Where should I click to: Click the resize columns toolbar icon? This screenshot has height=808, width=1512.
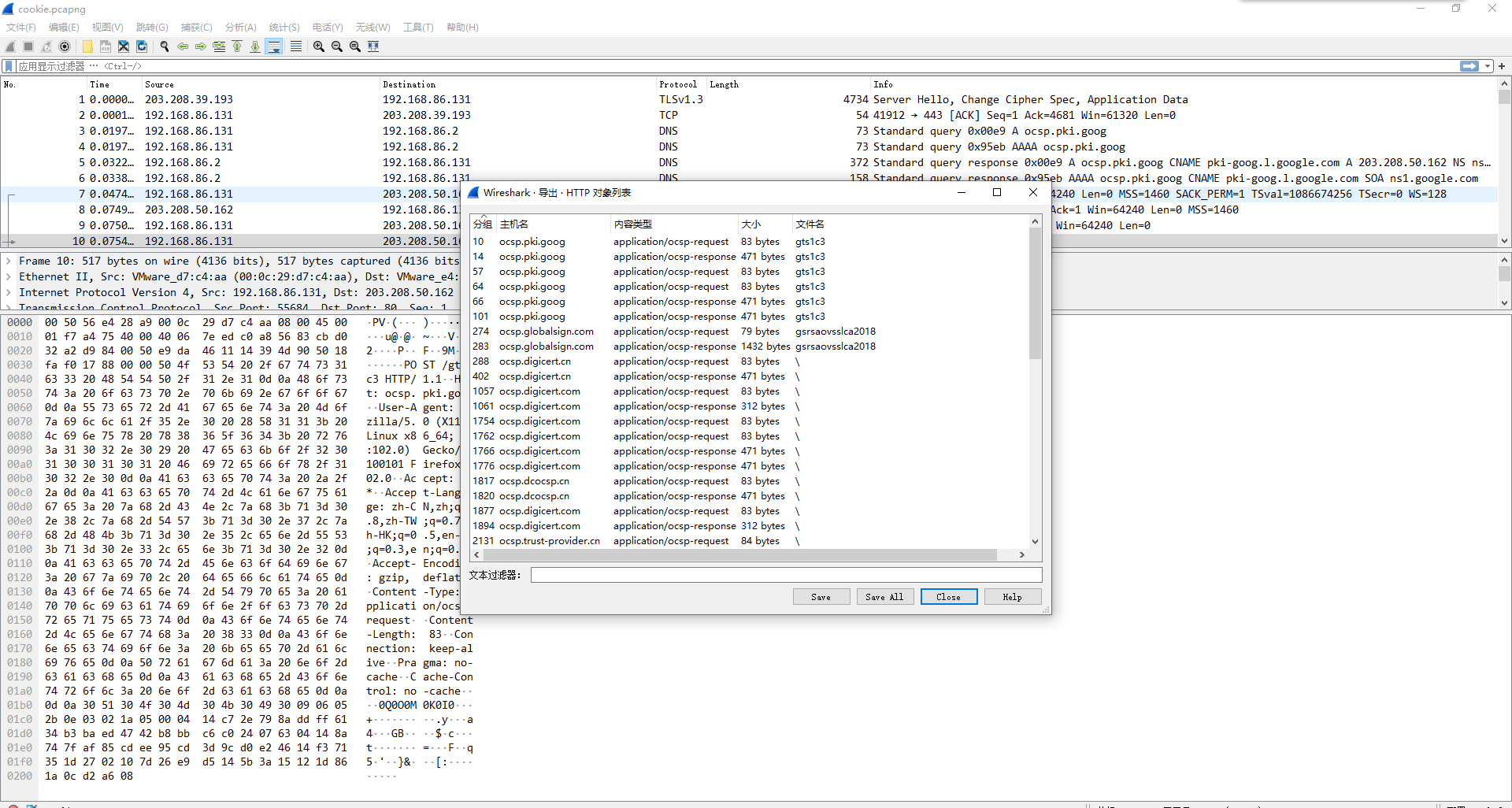click(x=373, y=46)
